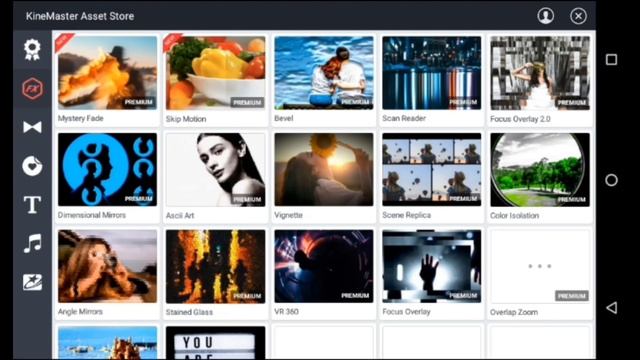640x360 pixels.
Task: Open the Angle Mirrors effect thumbnail
Action: point(107,266)
